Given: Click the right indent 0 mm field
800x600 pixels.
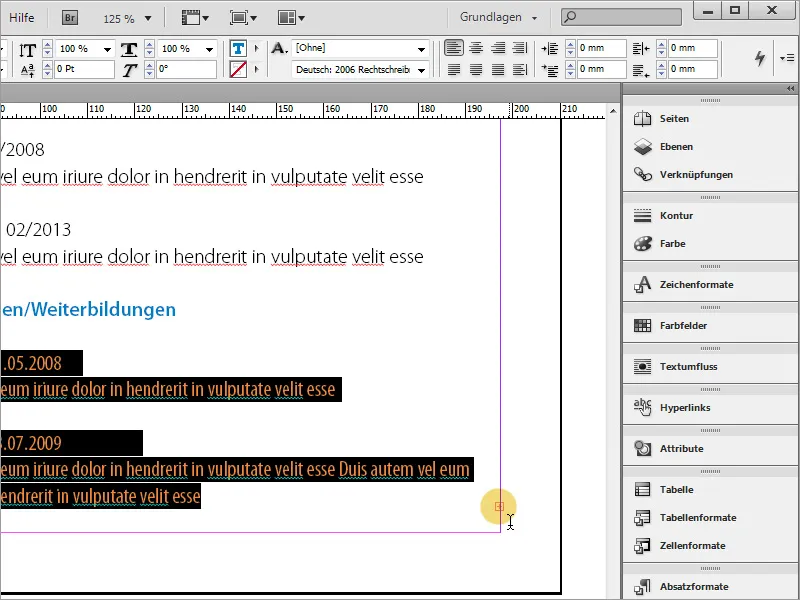Looking at the screenshot, I should [x=693, y=48].
